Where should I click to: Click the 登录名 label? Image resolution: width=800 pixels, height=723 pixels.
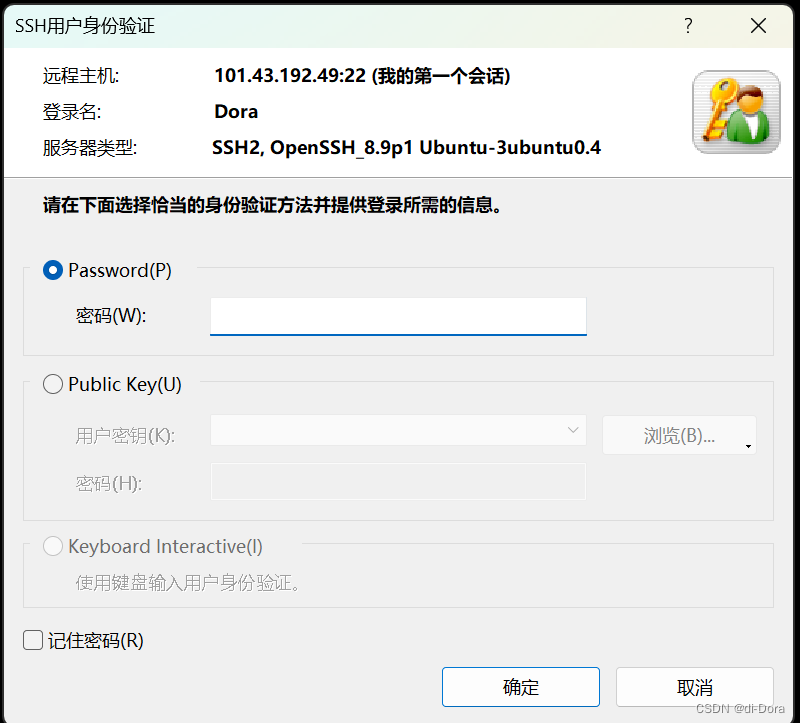pos(72,112)
